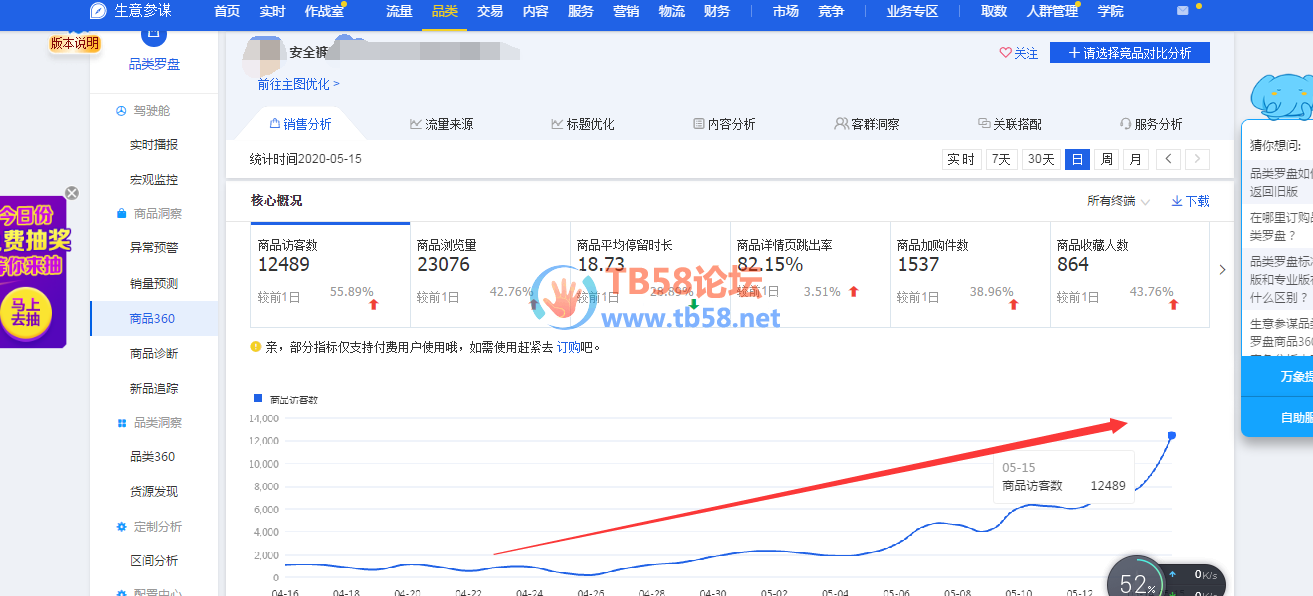Expand the 驾驶舱 sidebar section
Screen dimensions: 1313x596
point(151,111)
